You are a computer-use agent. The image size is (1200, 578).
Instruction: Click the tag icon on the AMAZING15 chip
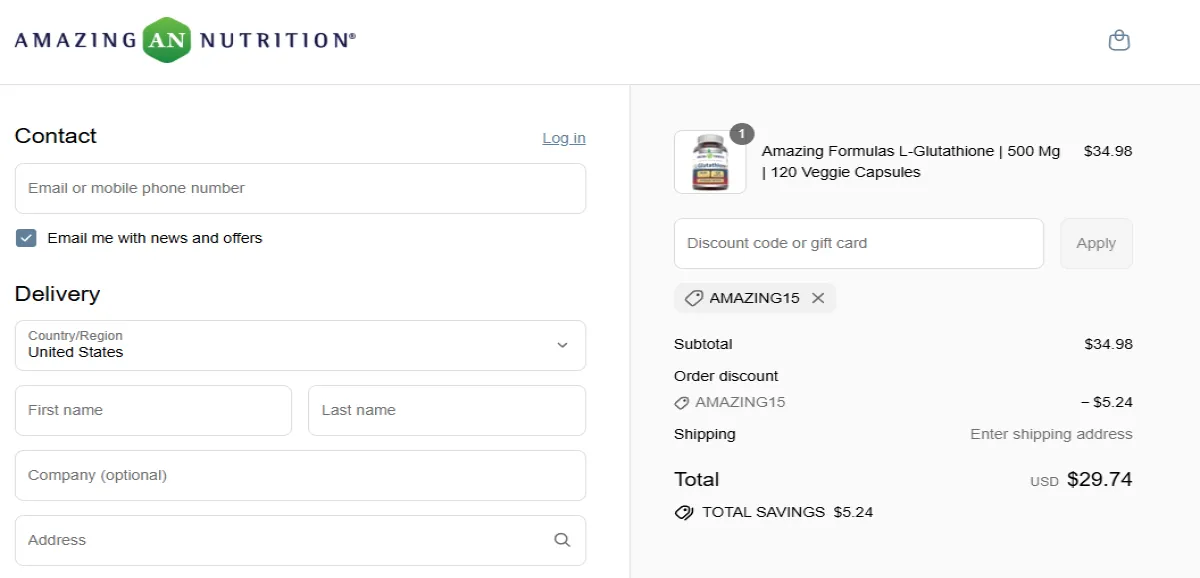coord(694,297)
